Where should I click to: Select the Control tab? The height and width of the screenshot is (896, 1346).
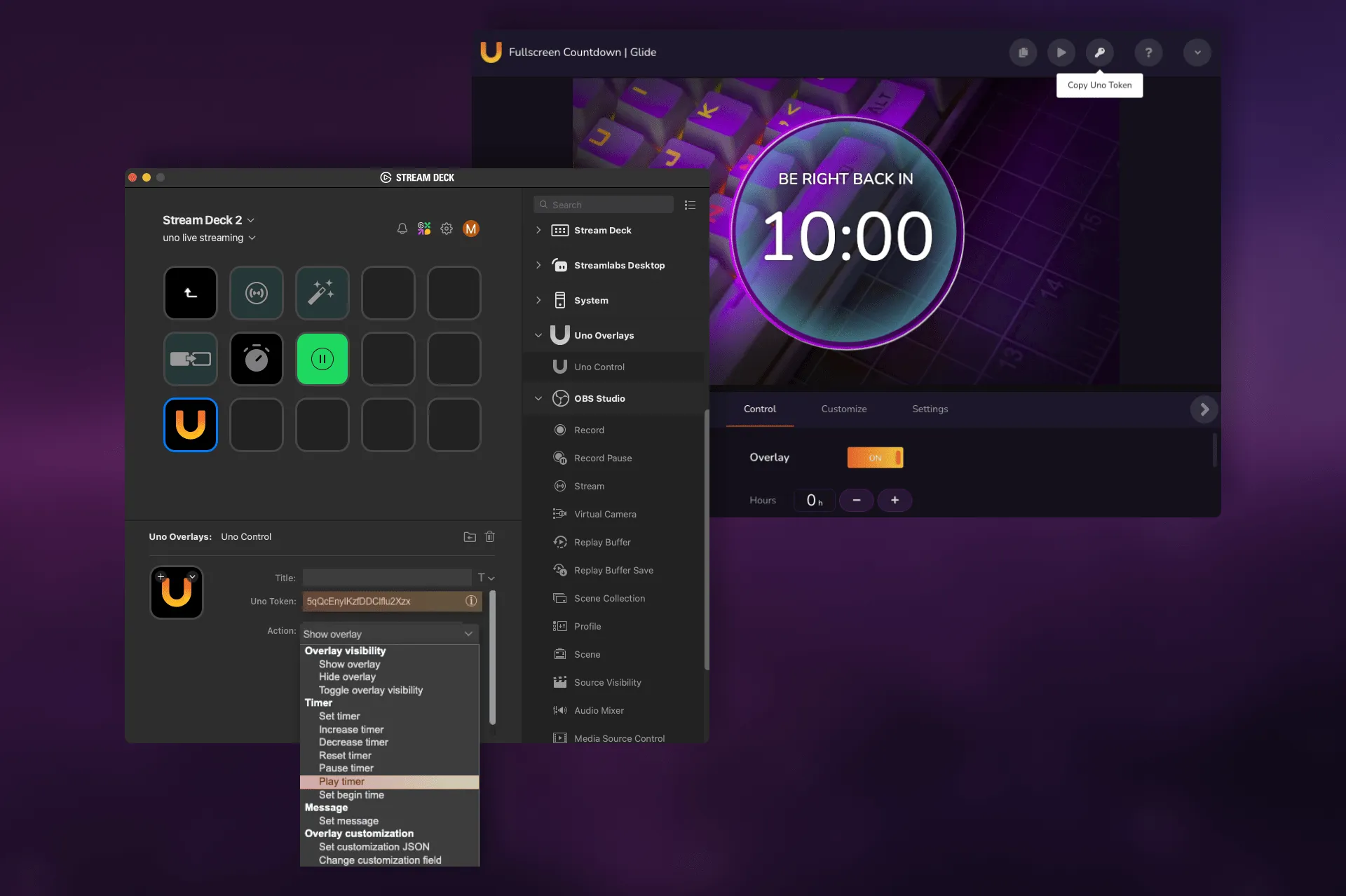pyautogui.click(x=760, y=409)
